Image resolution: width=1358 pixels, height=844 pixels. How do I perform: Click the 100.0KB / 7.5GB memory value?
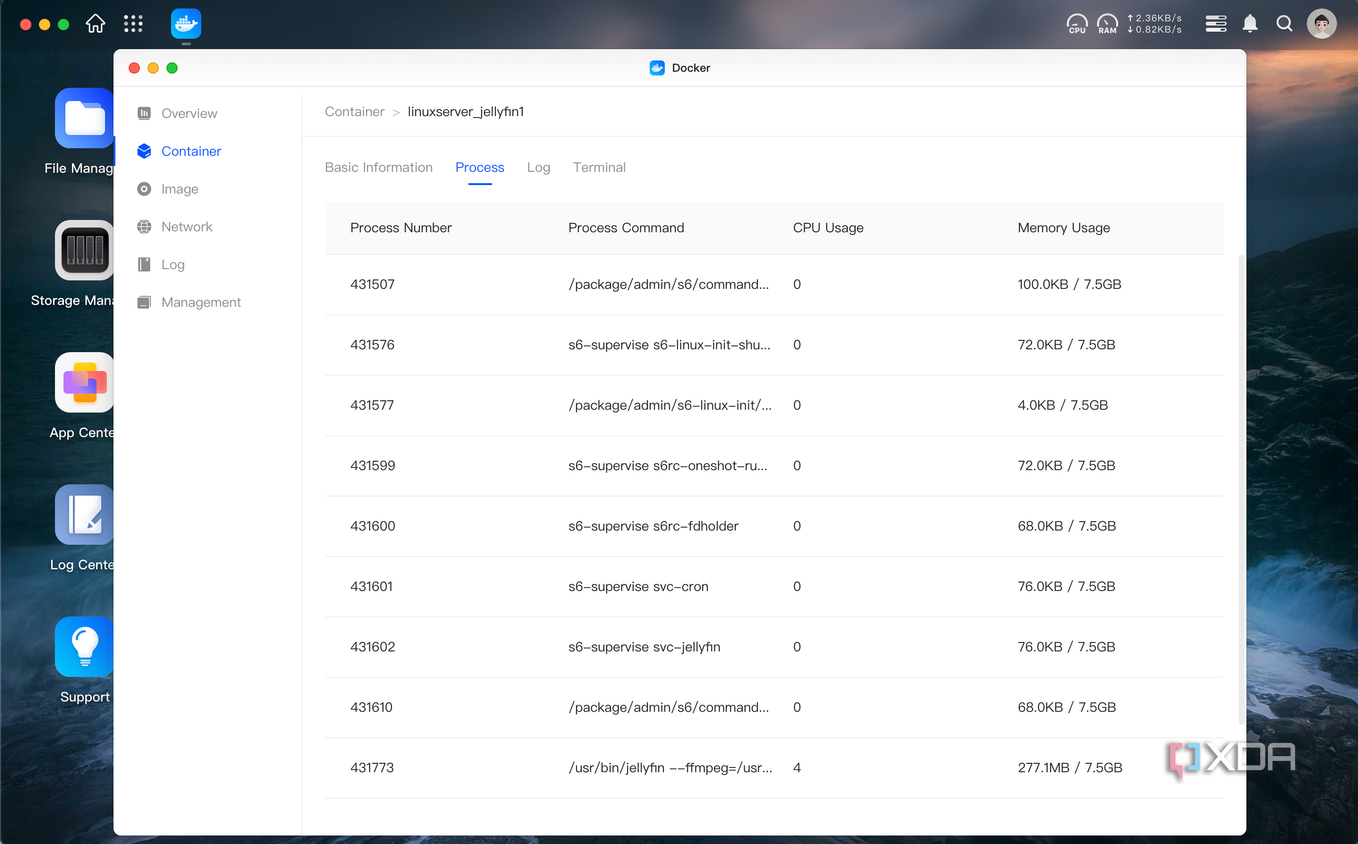coord(1069,284)
